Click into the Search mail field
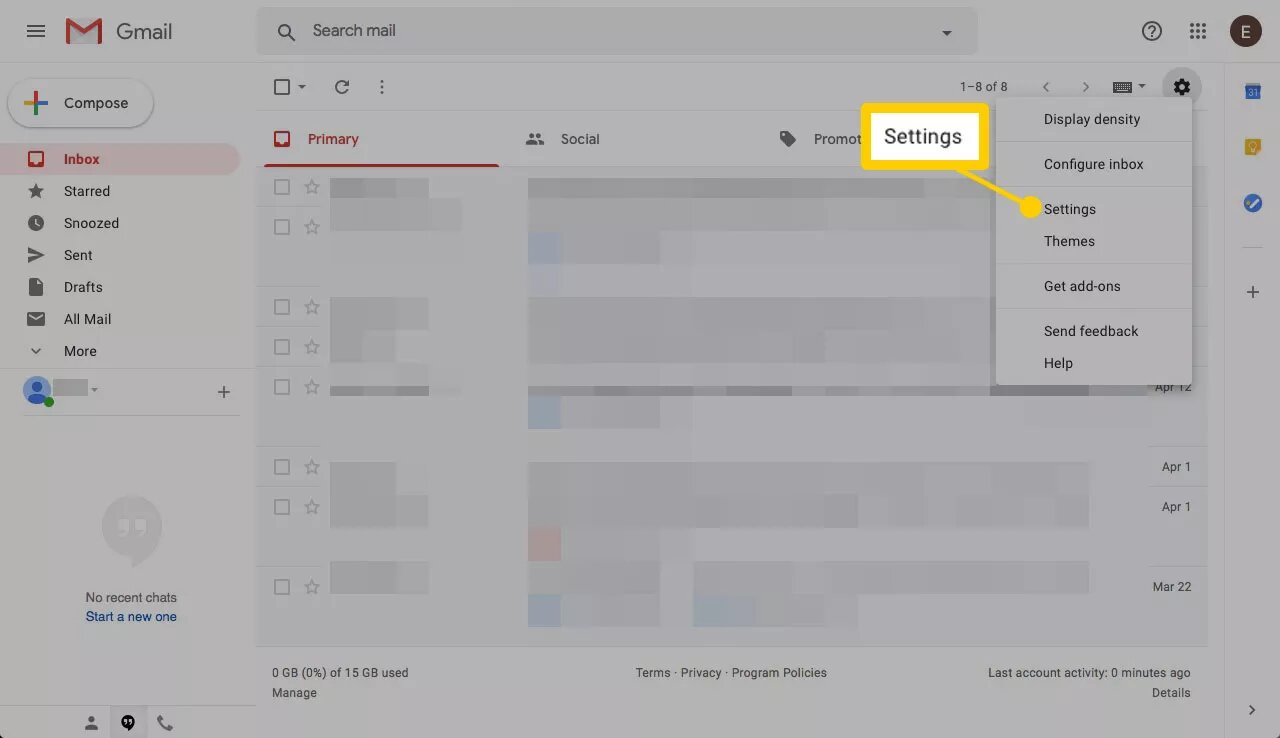Viewport: 1280px width, 738px height. pos(600,31)
